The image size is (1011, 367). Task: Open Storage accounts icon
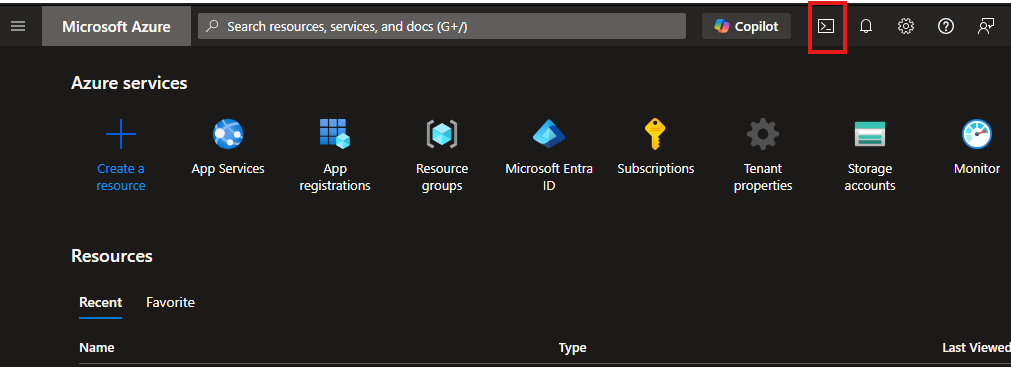click(870, 134)
